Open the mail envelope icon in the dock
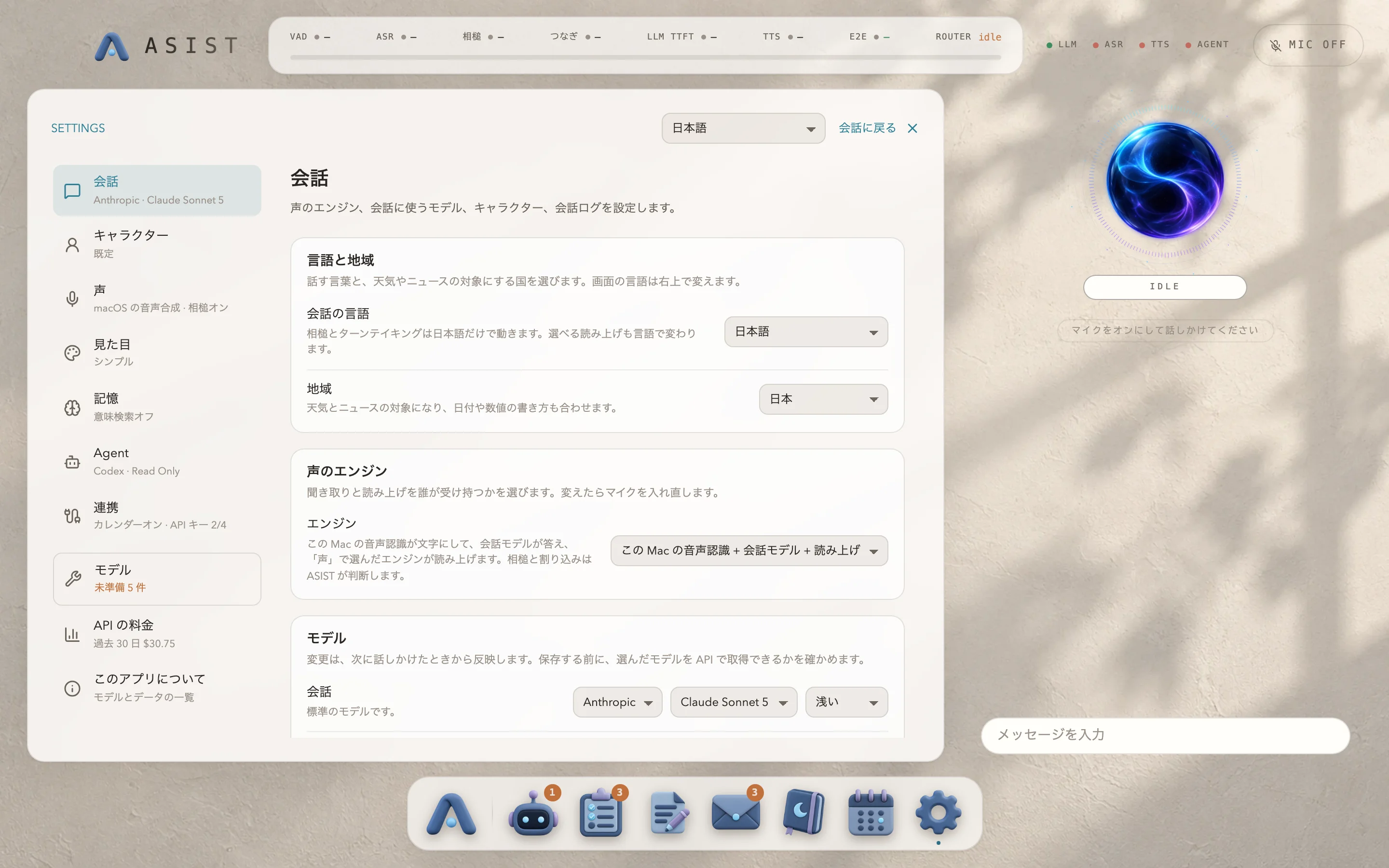The height and width of the screenshot is (868, 1389). 736,813
